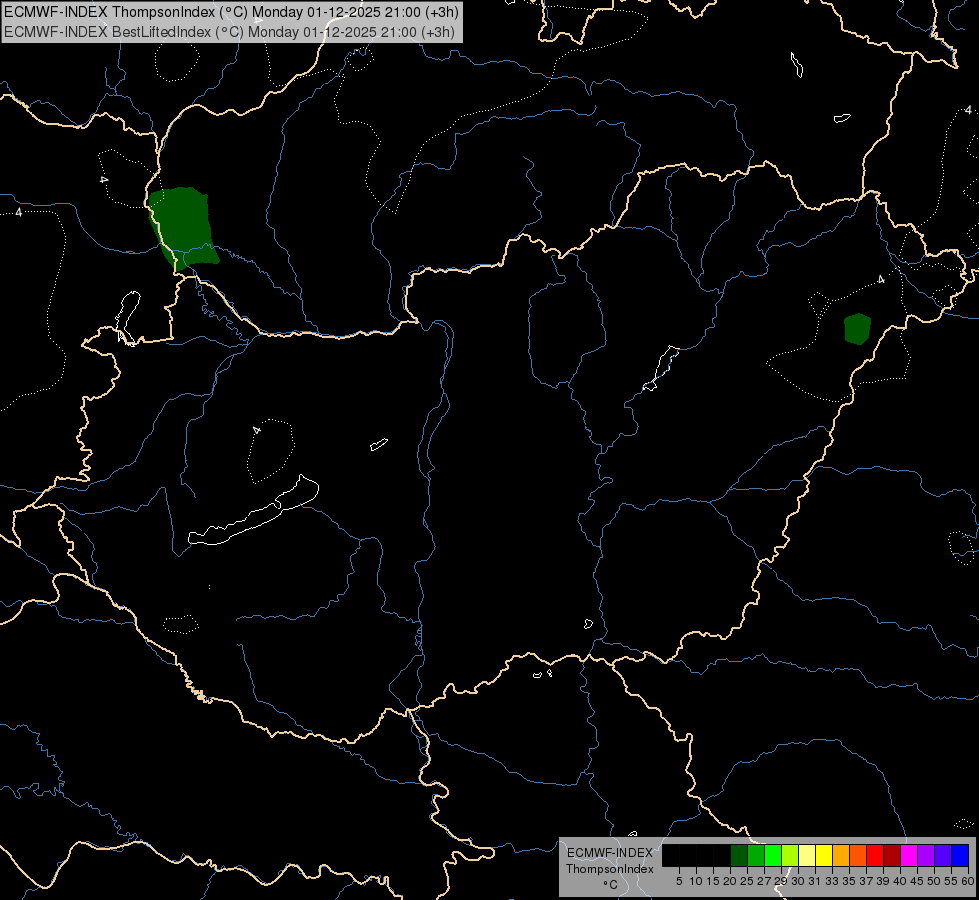
Task: Pick the blue 55-60 legend swatch
Action: pyautogui.click(x=960, y=855)
